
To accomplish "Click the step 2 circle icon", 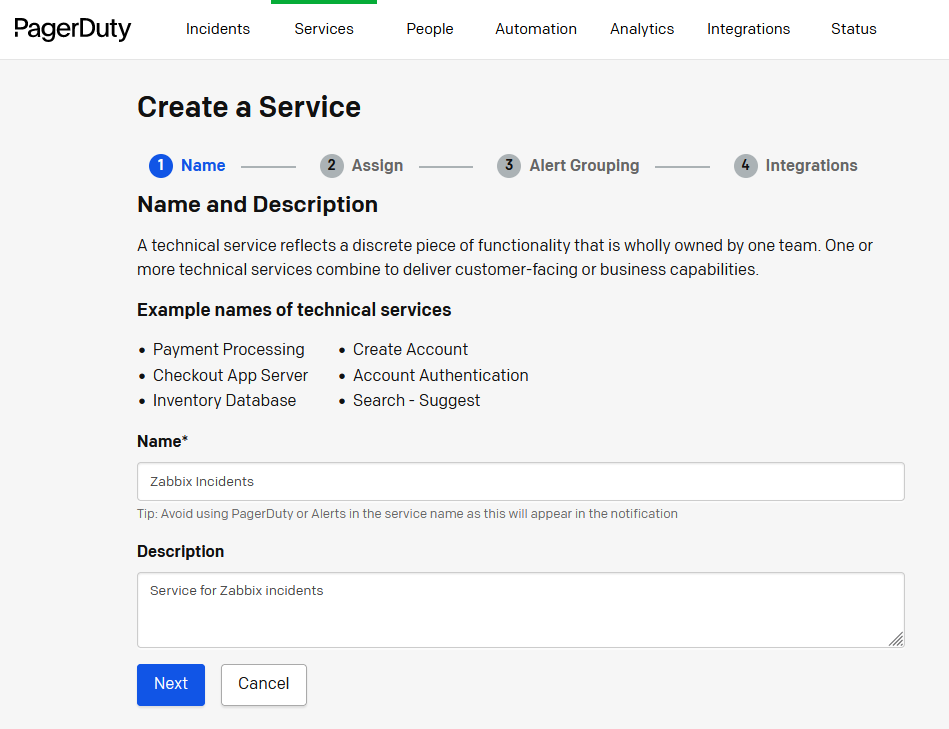I will click(x=332, y=166).
